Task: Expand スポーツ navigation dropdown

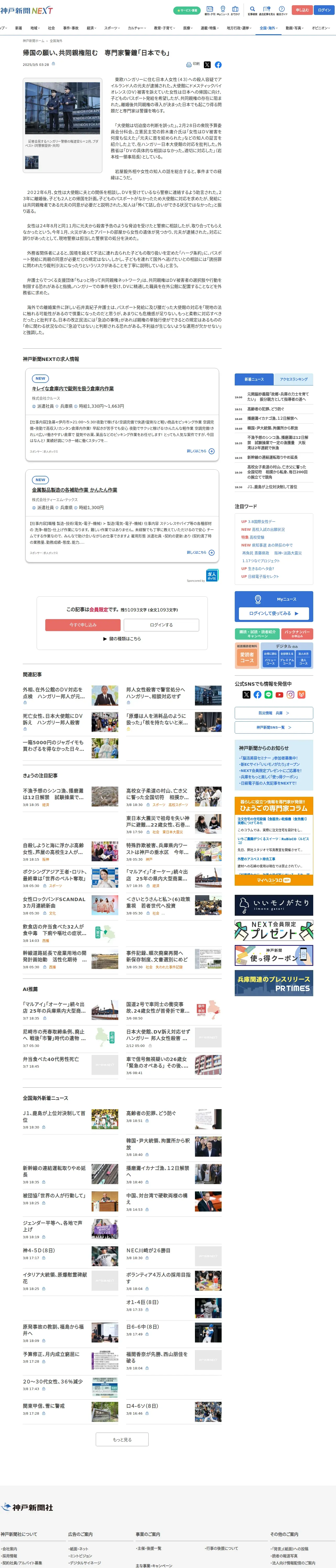Action: click(x=113, y=28)
